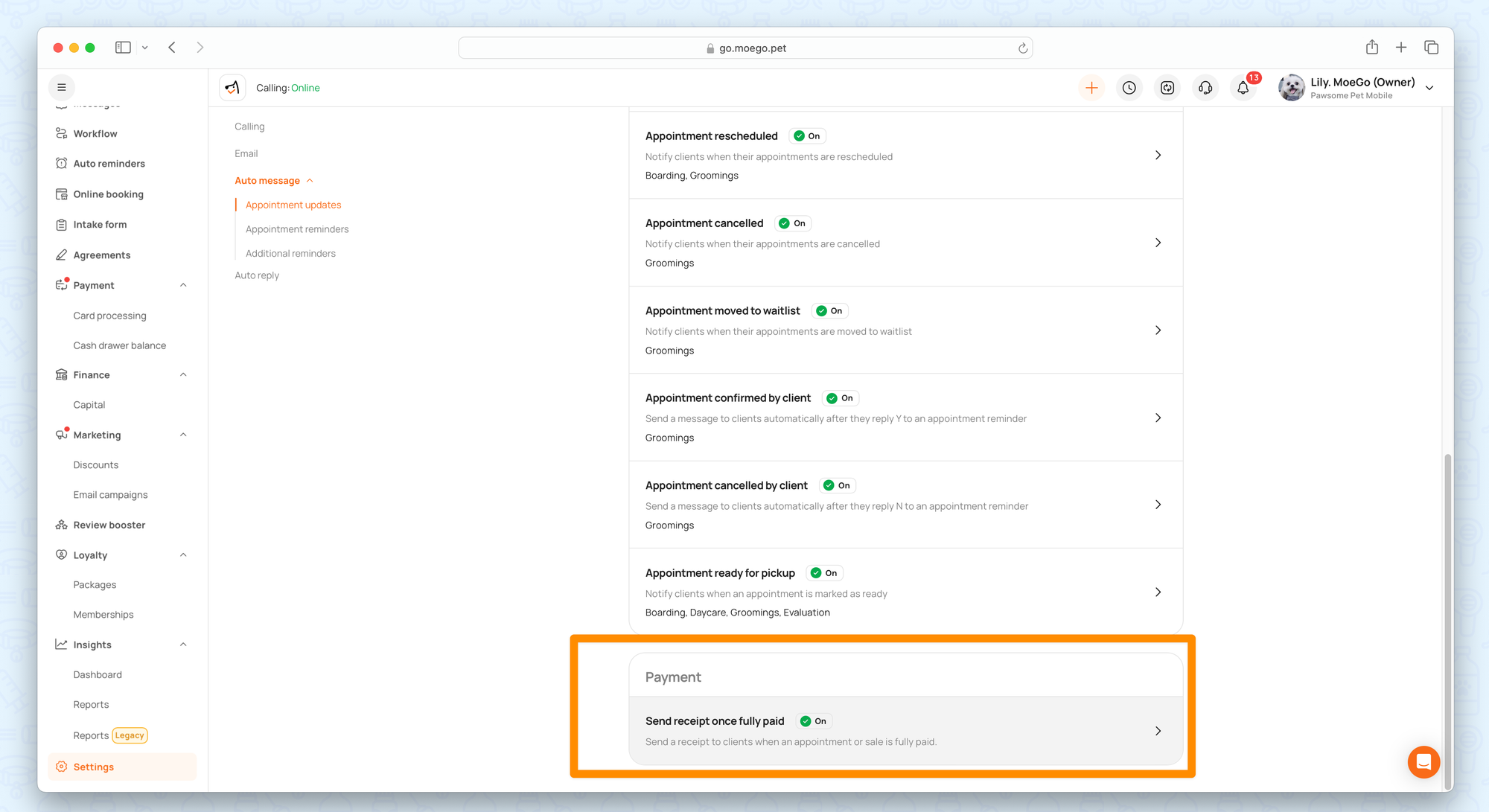Screen dimensions: 1489x812
Task: Open Online booking in sidebar
Action: point(108,194)
